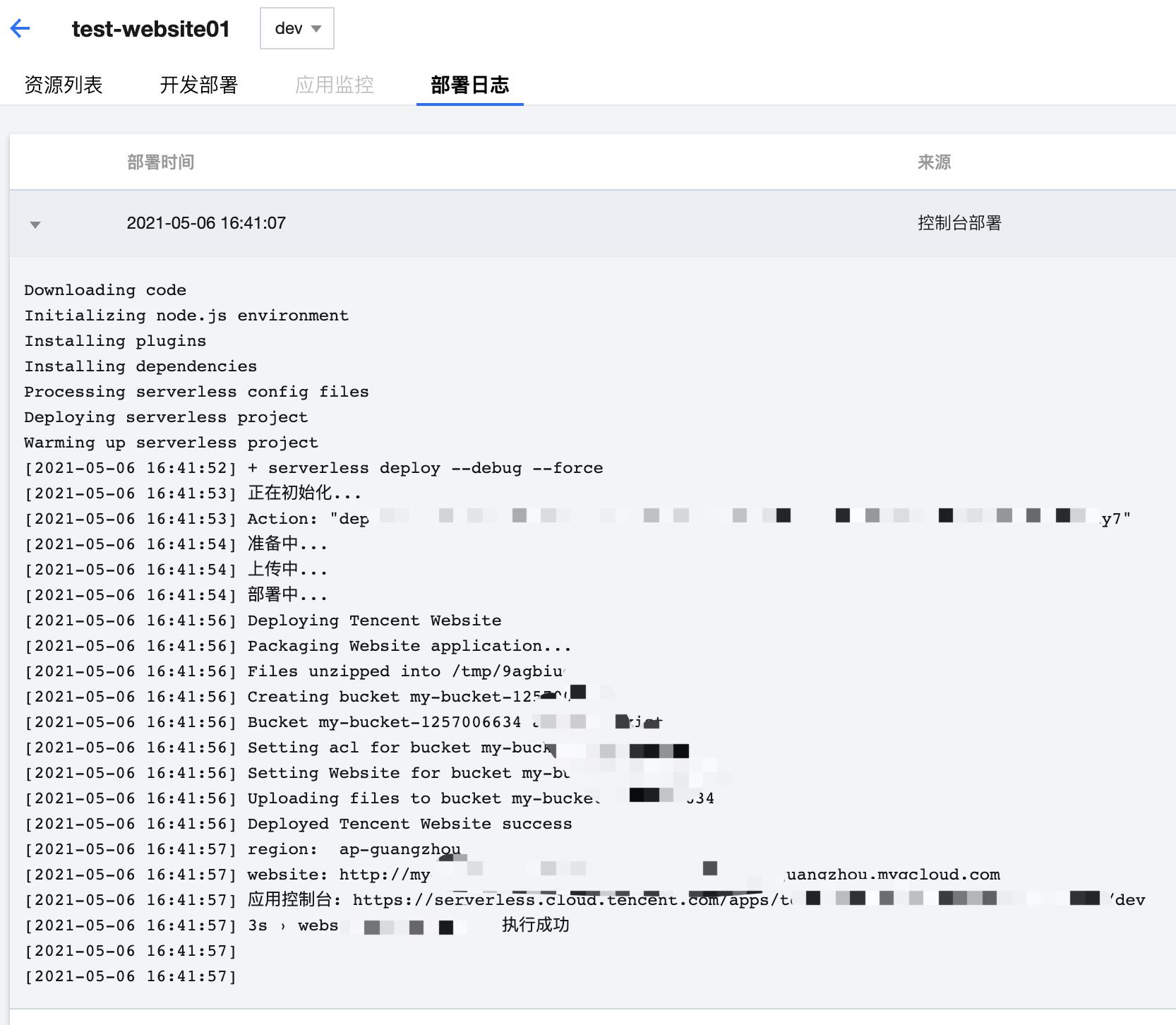Click the 上传中... log line
1176x1025 pixels.
point(176,569)
